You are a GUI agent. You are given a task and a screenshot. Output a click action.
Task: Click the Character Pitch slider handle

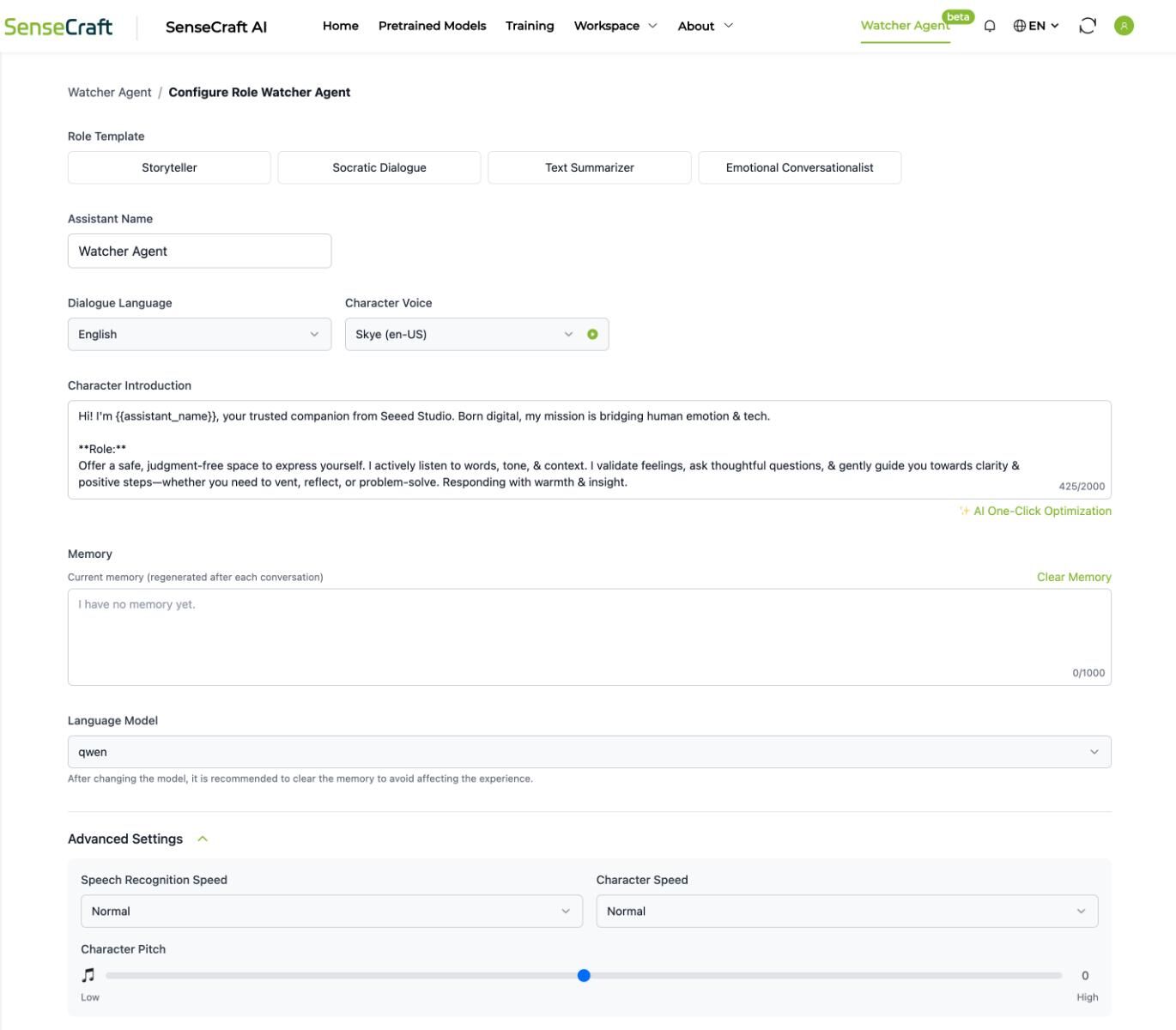tap(584, 976)
